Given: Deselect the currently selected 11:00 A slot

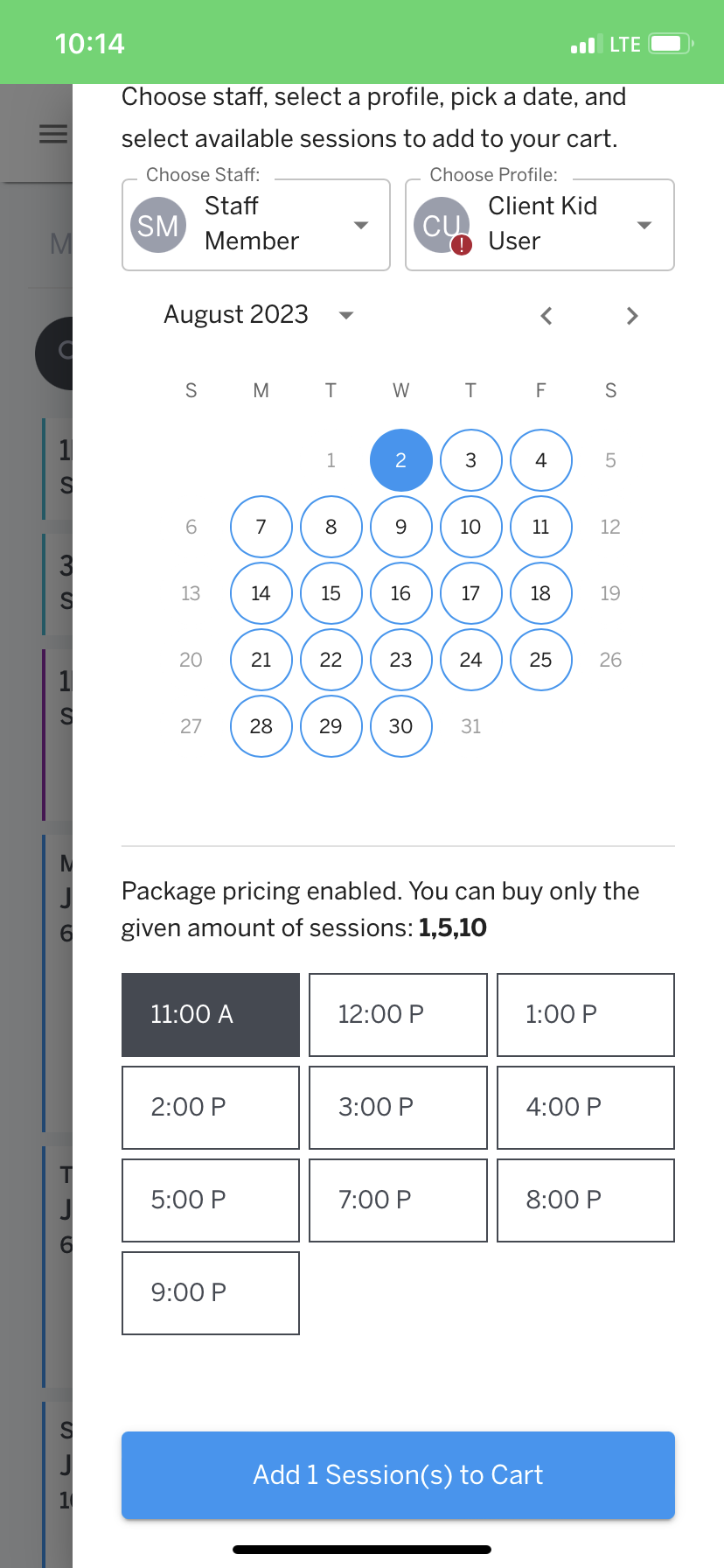Looking at the screenshot, I should pyautogui.click(x=210, y=1014).
